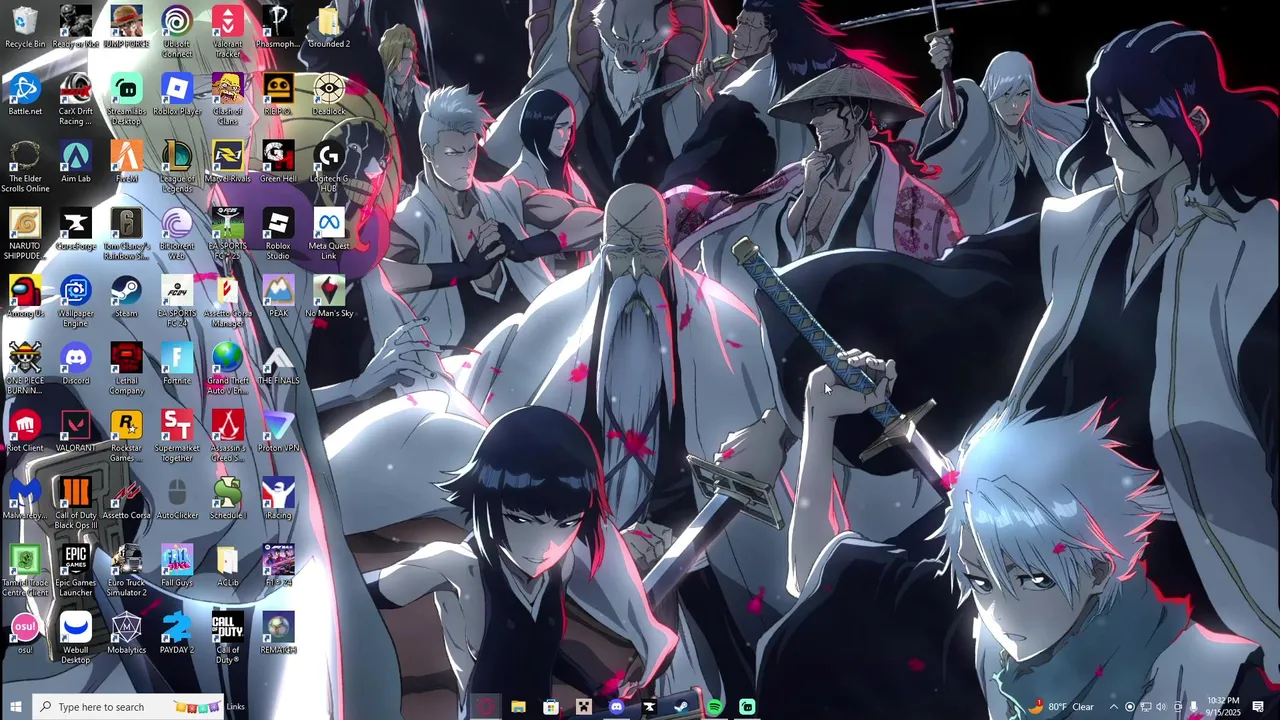This screenshot has width=1280, height=720.
Task: Open Spotify from the taskbar
Action: coord(715,707)
